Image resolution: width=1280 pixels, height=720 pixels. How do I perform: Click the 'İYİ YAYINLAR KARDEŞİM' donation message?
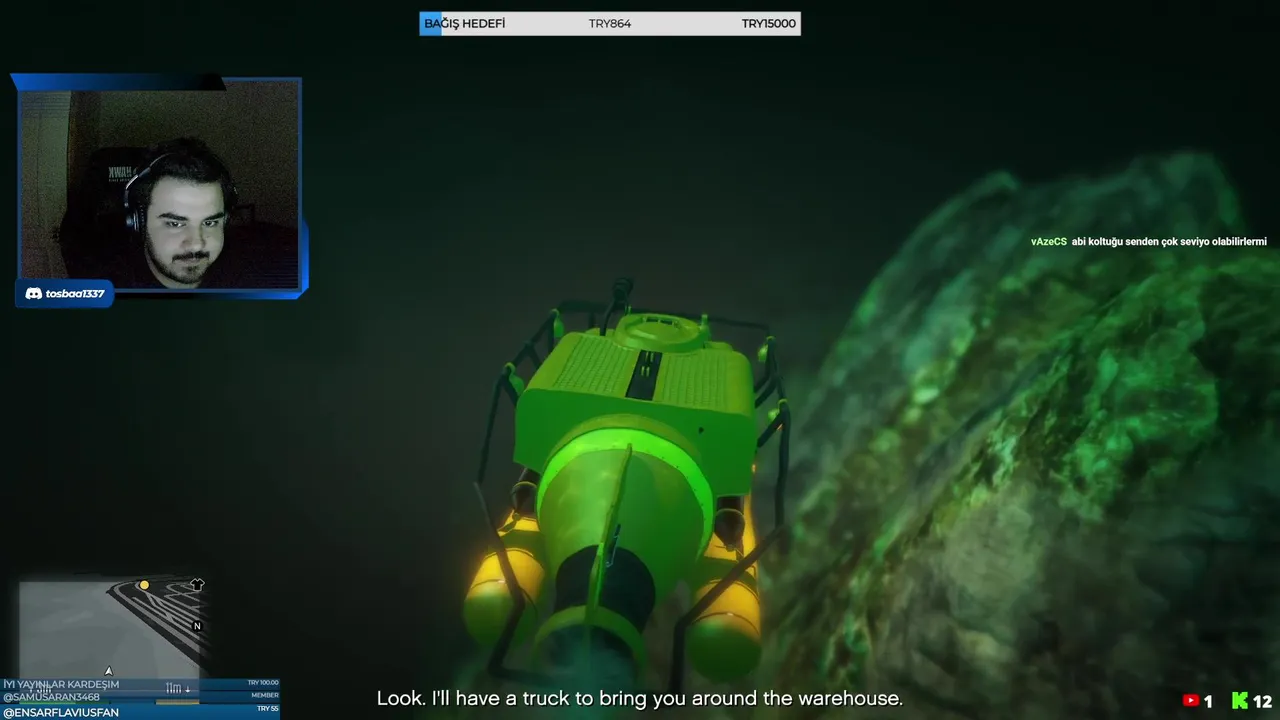[x=61, y=684]
